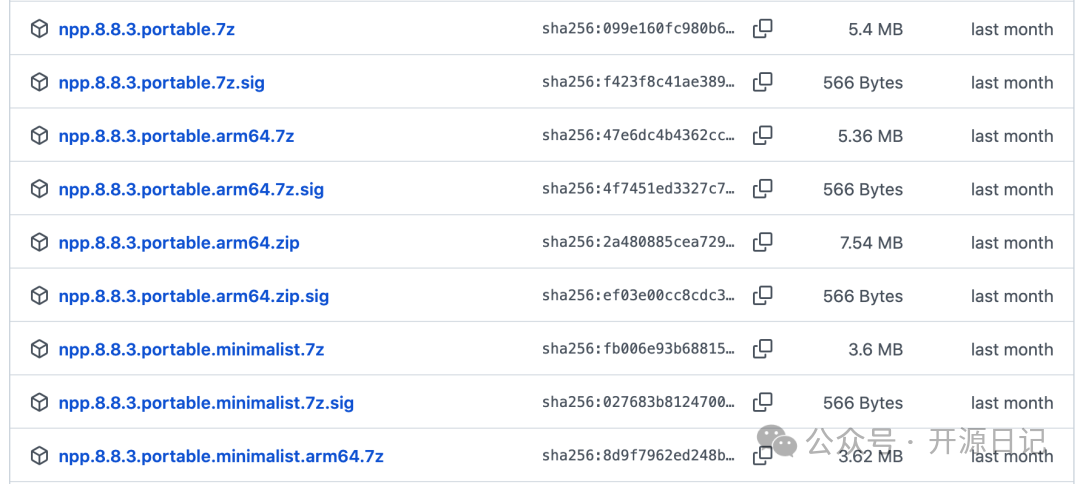The height and width of the screenshot is (484, 1080).
Task: Copy the hash of npp.8.8.3.portable.arm64.7z
Action: pos(762,136)
